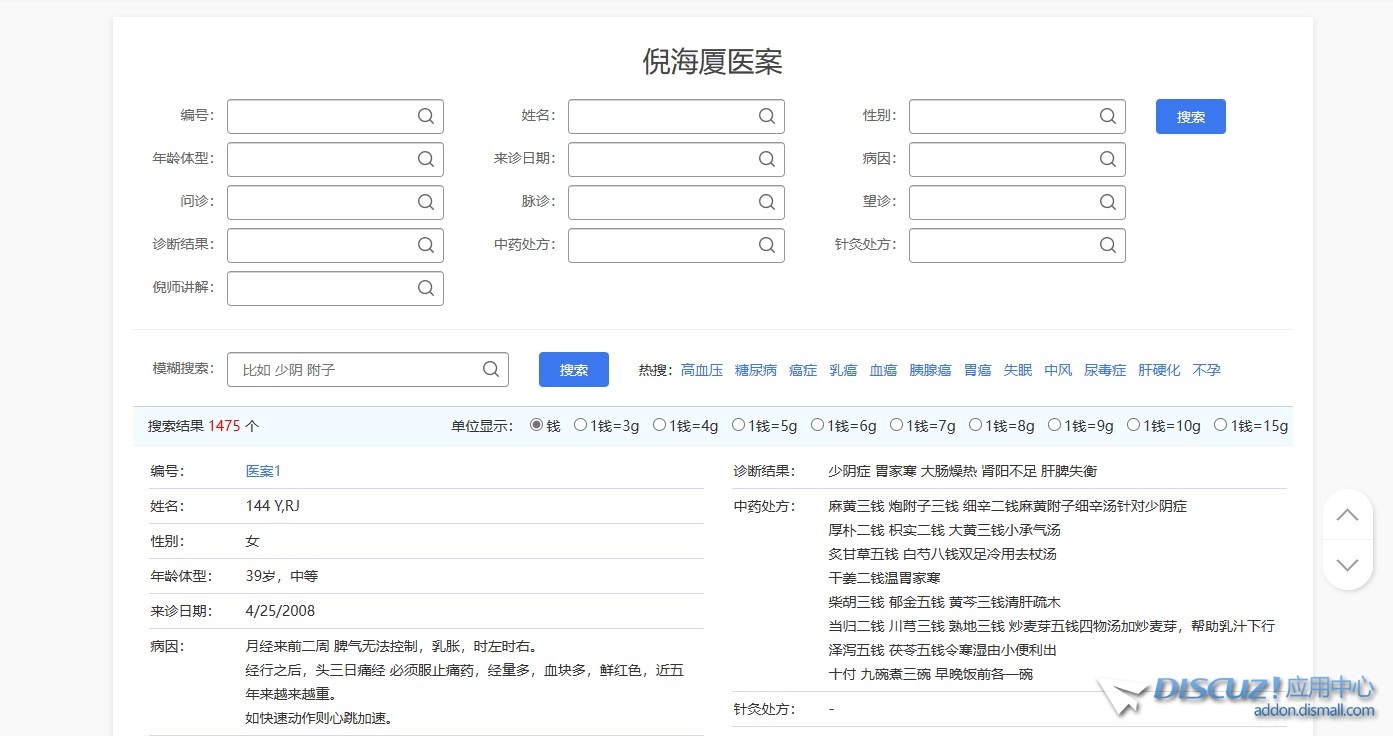Image resolution: width=1393 pixels, height=736 pixels.
Task: Click the magnifier icon in 性别 field
Action: [x=1107, y=116]
